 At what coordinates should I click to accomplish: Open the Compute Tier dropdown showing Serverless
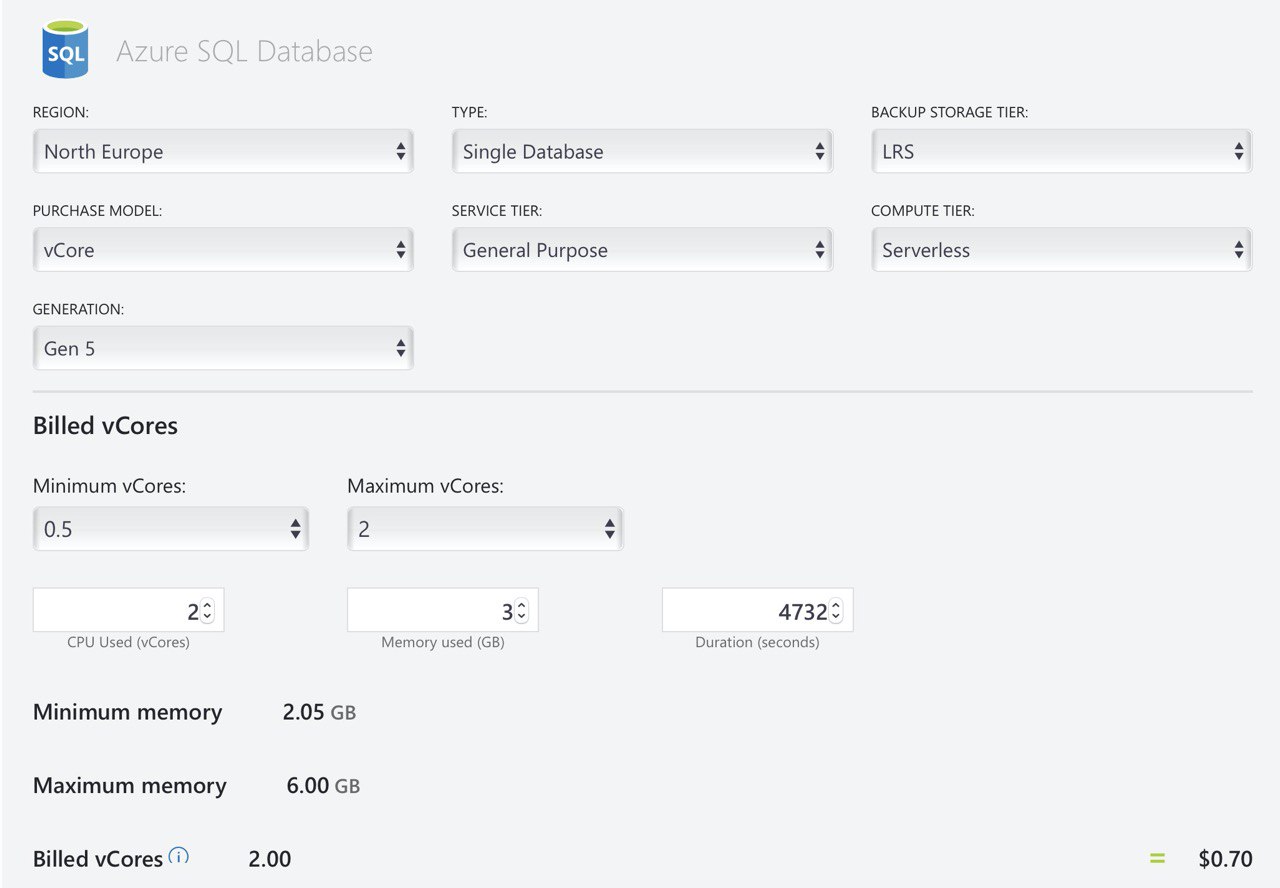click(x=1061, y=250)
